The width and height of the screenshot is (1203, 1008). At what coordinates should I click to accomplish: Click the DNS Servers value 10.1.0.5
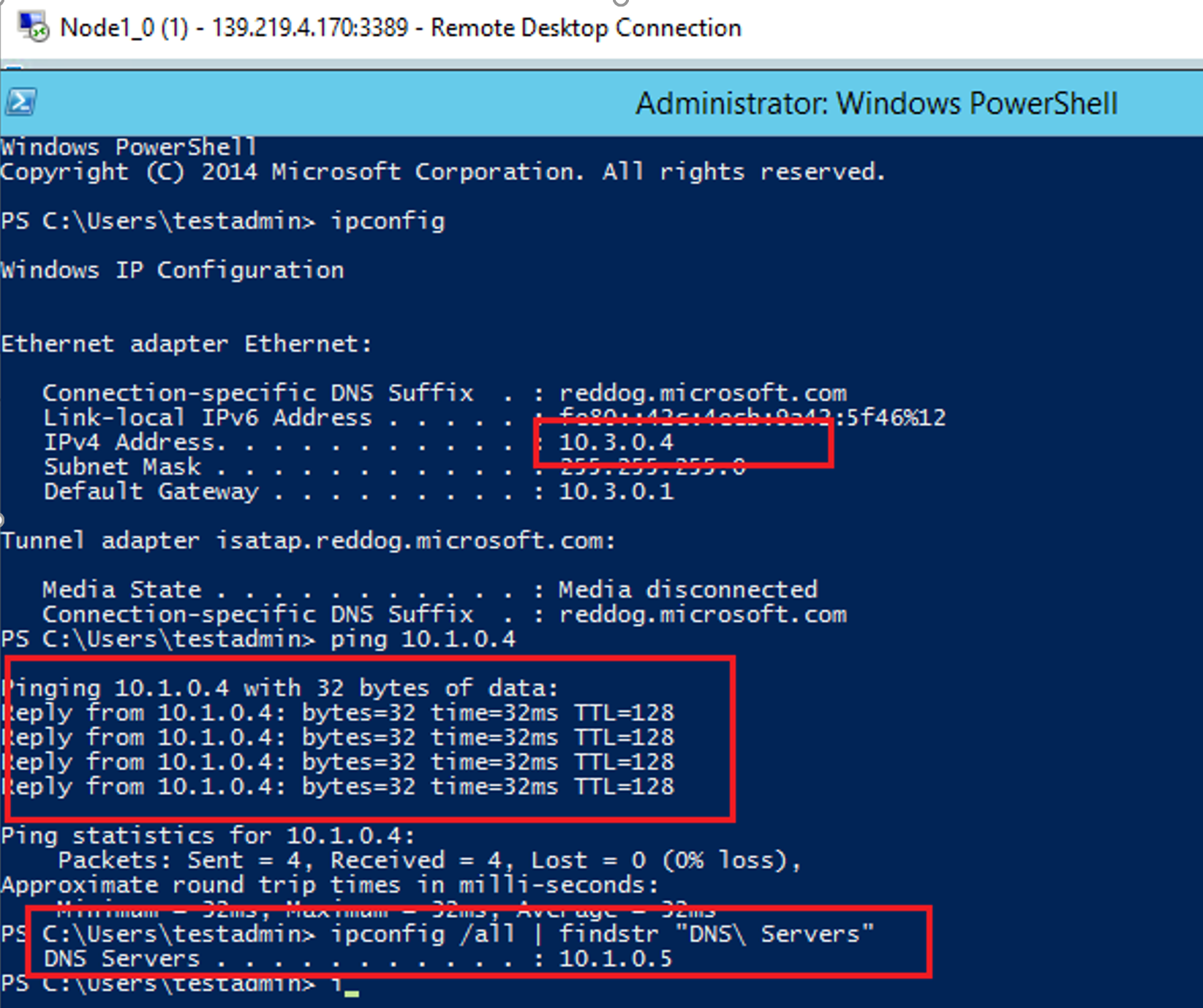pyautogui.click(x=615, y=958)
